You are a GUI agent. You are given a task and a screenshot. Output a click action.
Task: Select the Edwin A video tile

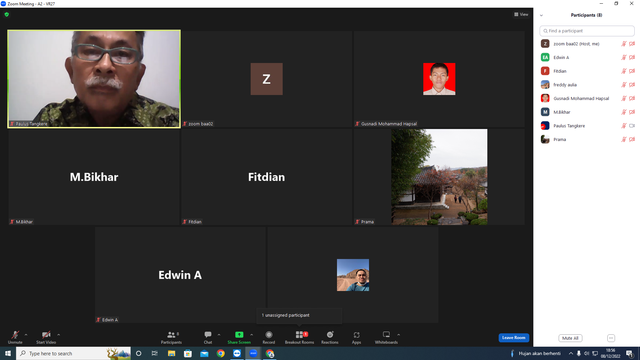[180, 275]
